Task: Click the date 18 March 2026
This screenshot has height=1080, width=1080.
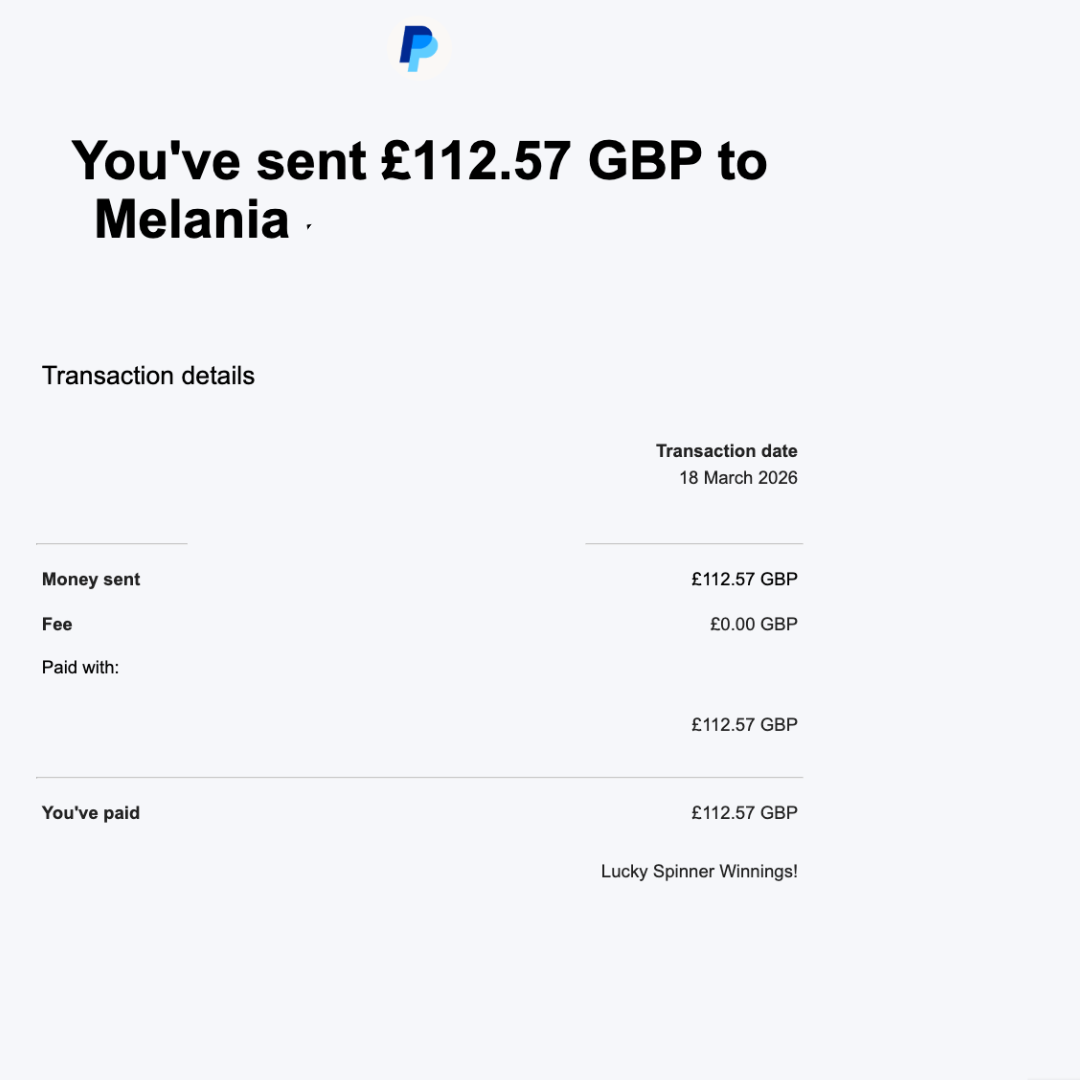Action: tap(738, 478)
